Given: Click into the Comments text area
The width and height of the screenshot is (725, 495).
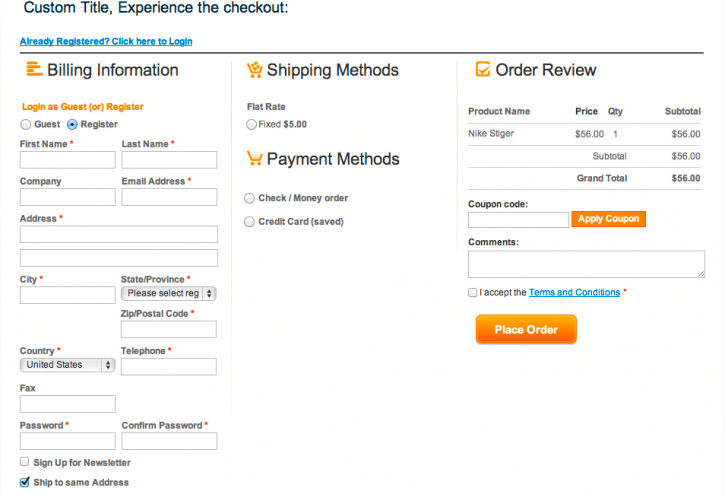Looking at the screenshot, I should click(x=586, y=264).
